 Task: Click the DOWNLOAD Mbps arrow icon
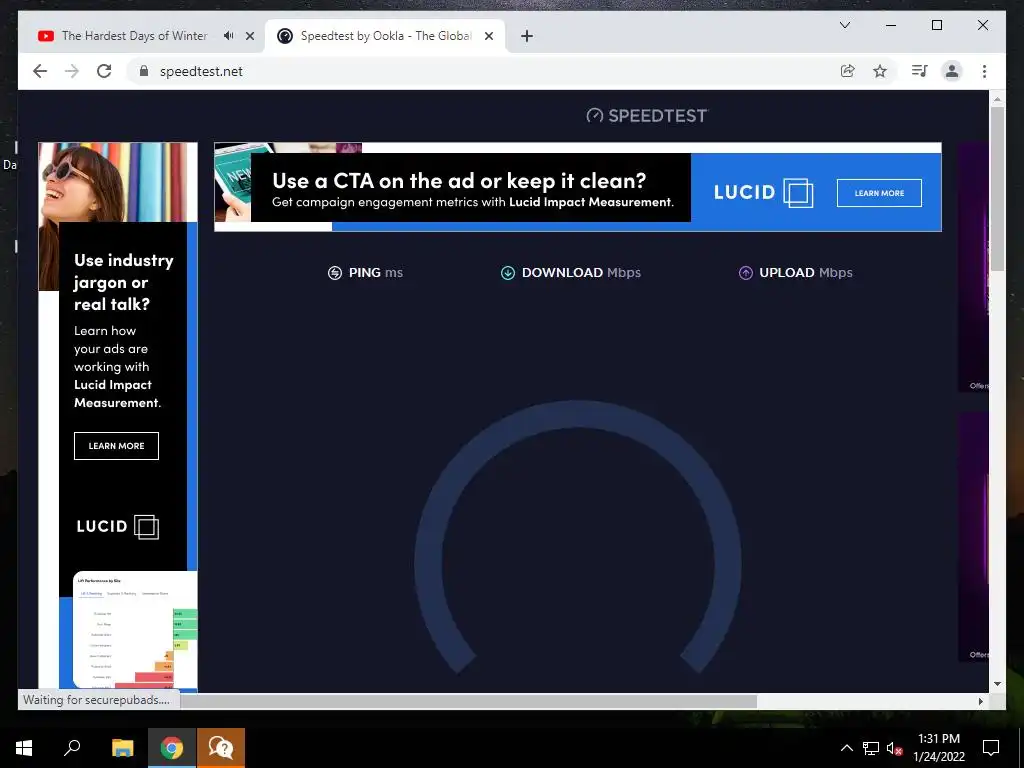[507, 273]
